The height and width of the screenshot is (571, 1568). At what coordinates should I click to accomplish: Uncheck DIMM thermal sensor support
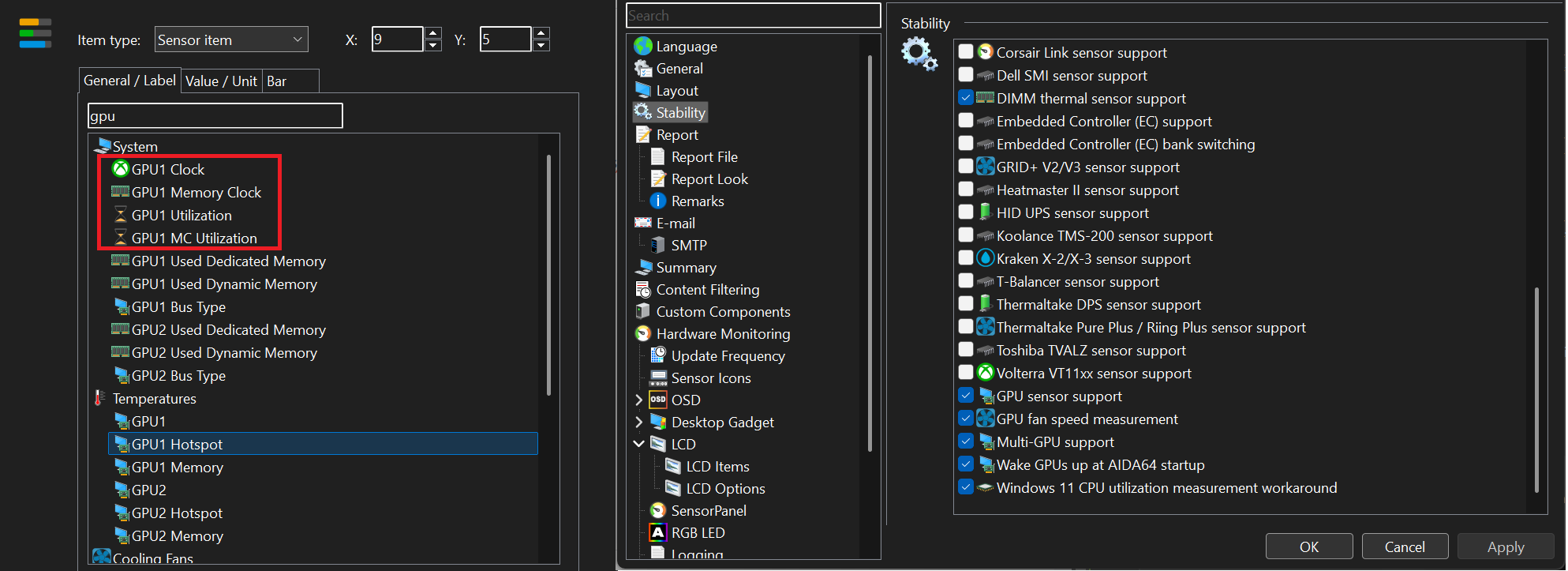coord(966,98)
